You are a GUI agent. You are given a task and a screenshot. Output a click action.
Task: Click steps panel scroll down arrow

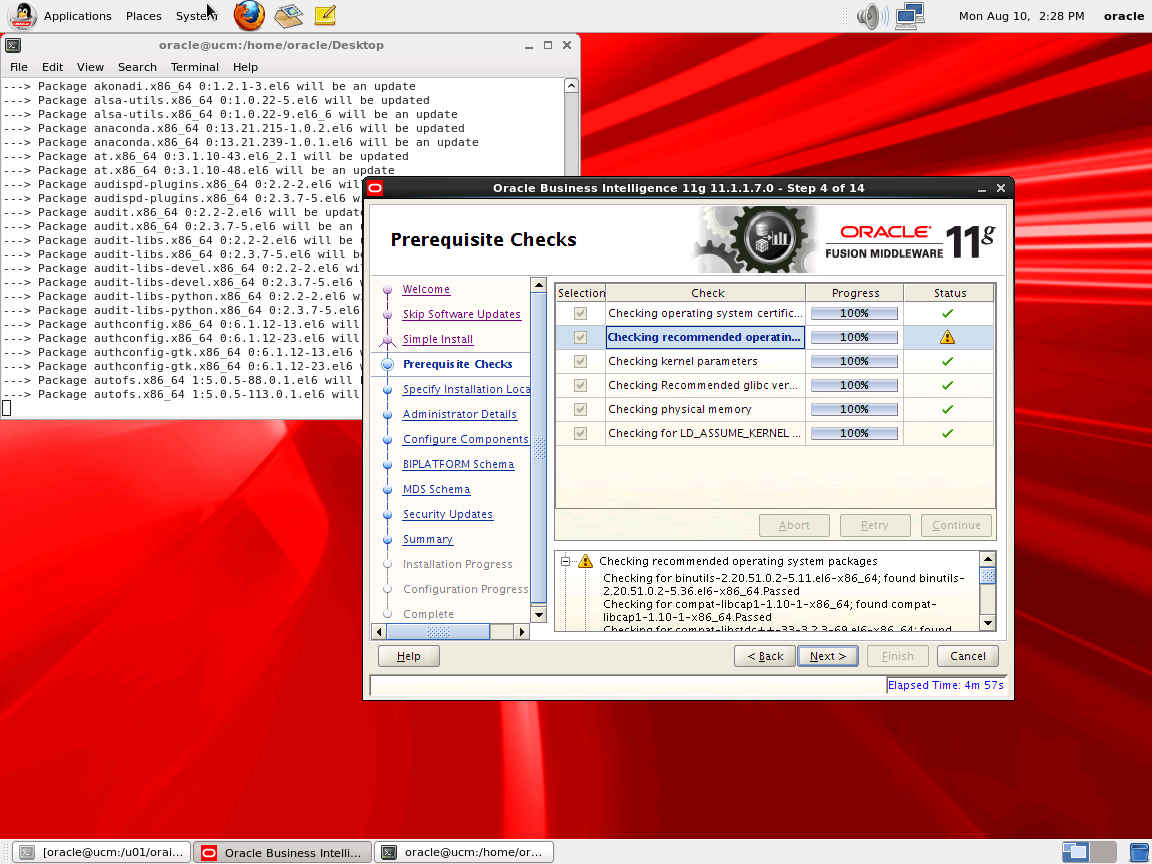[x=539, y=615]
